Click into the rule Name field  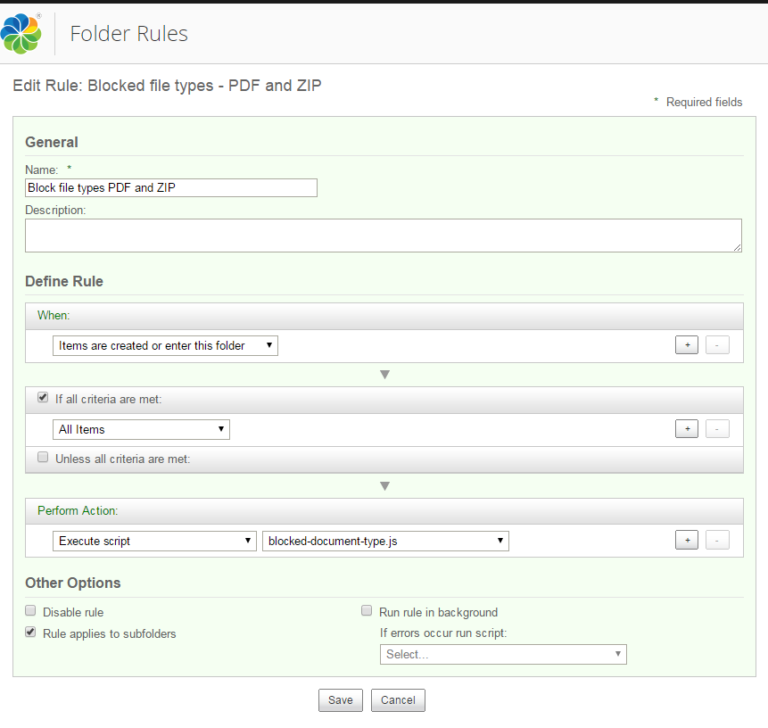(171, 188)
